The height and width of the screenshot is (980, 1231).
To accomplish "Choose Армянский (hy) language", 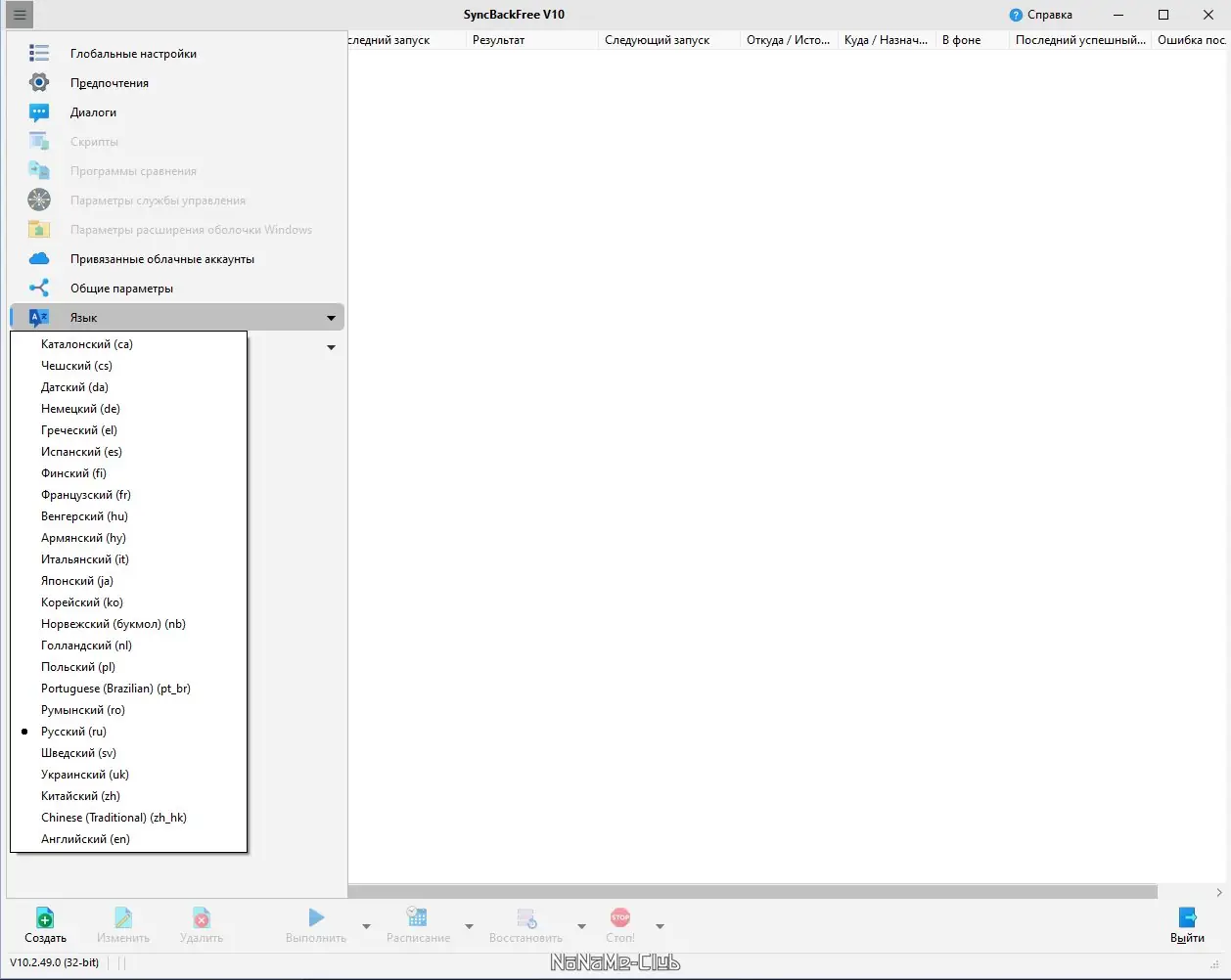I will tap(128, 538).
